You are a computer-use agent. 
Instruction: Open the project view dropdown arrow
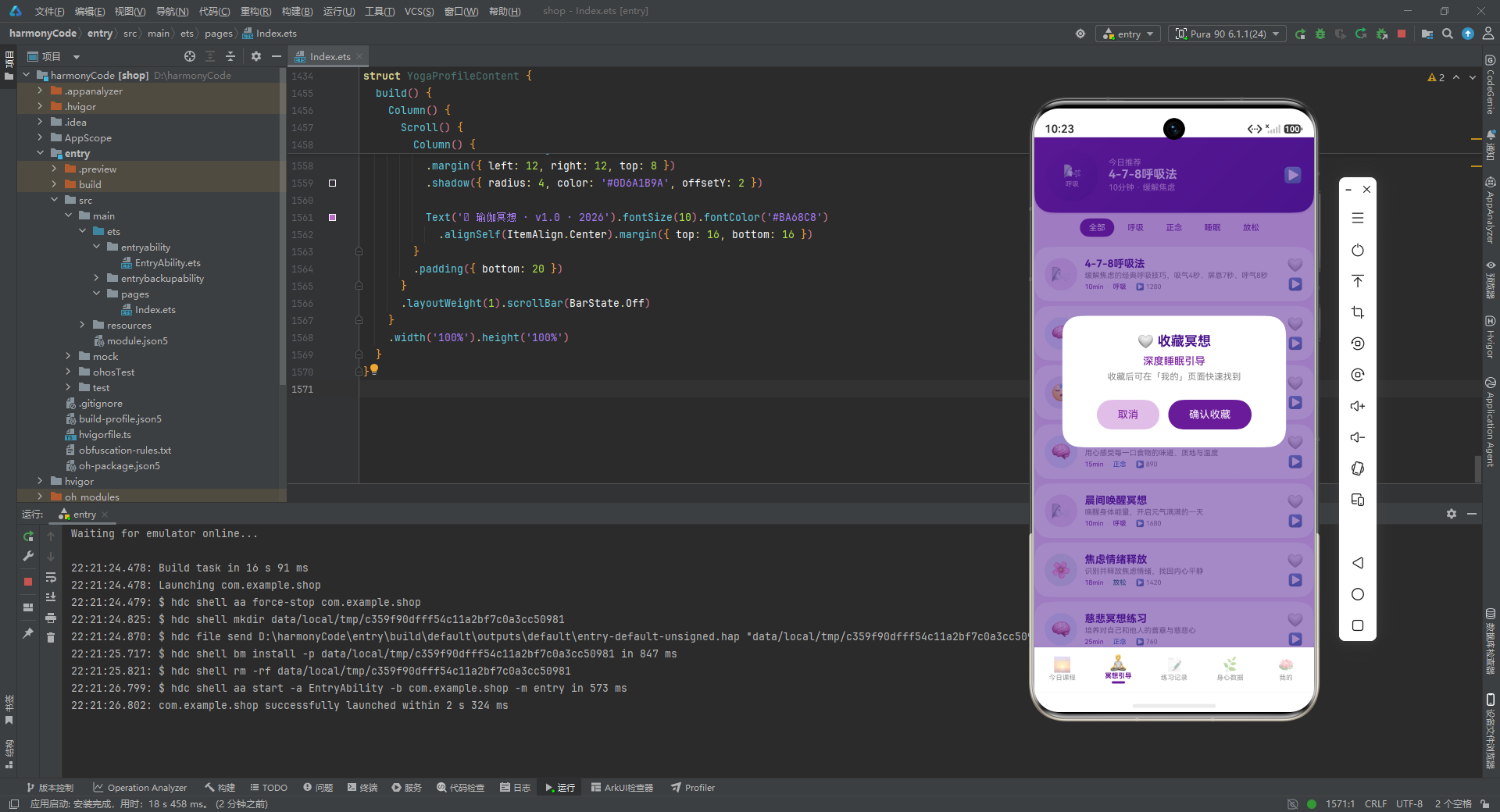pyautogui.click(x=77, y=56)
